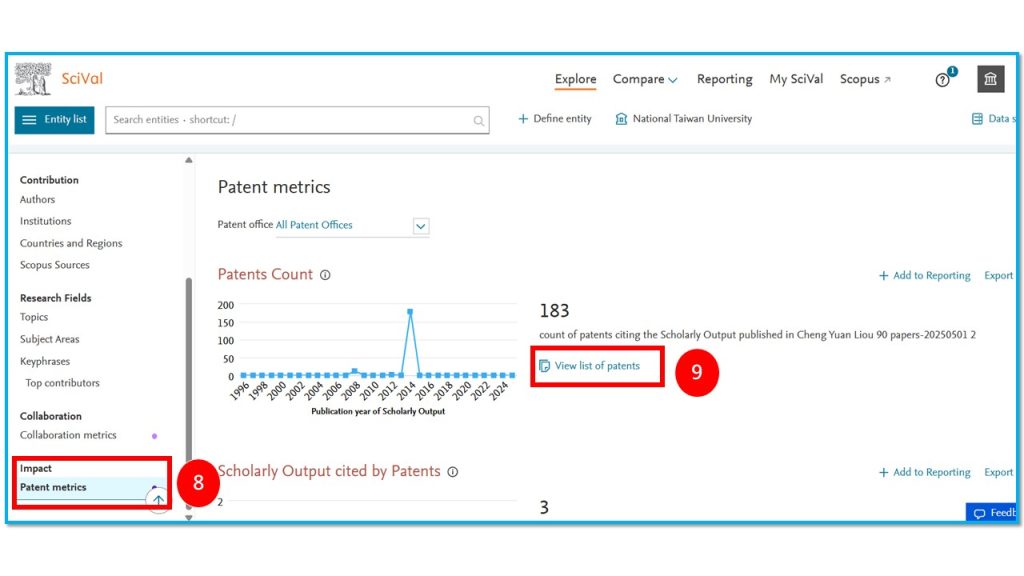Click the search magnifier icon
1024x576 pixels.
479,121
